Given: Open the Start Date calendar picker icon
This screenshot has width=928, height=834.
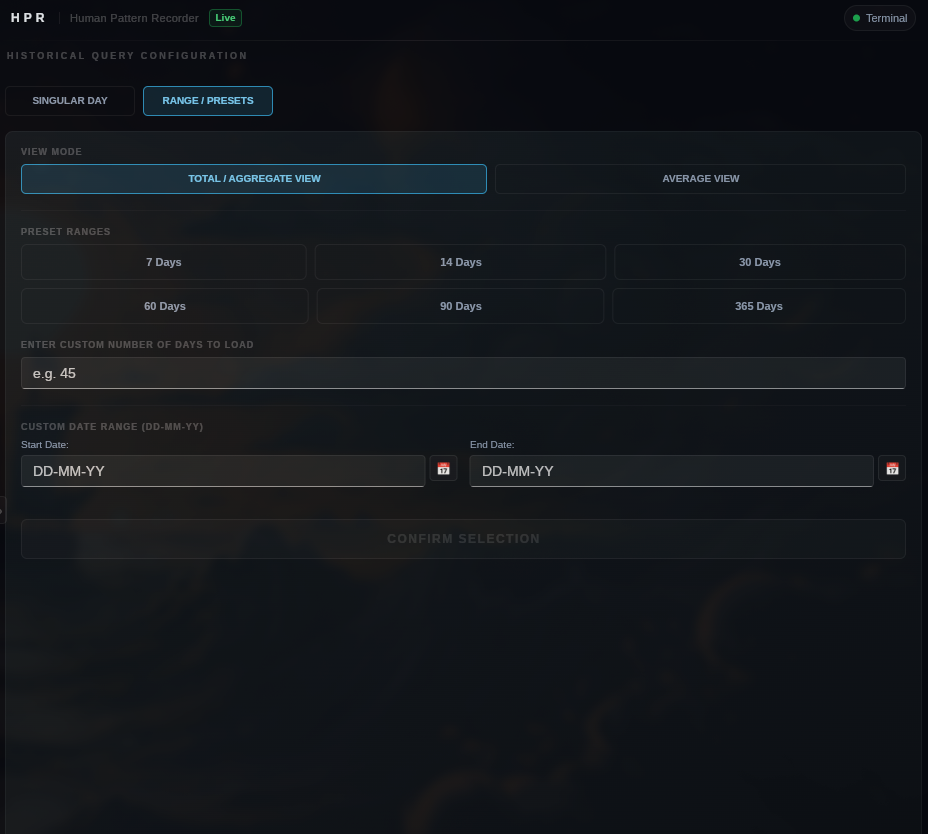Looking at the screenshot, I should coord(443,469).
